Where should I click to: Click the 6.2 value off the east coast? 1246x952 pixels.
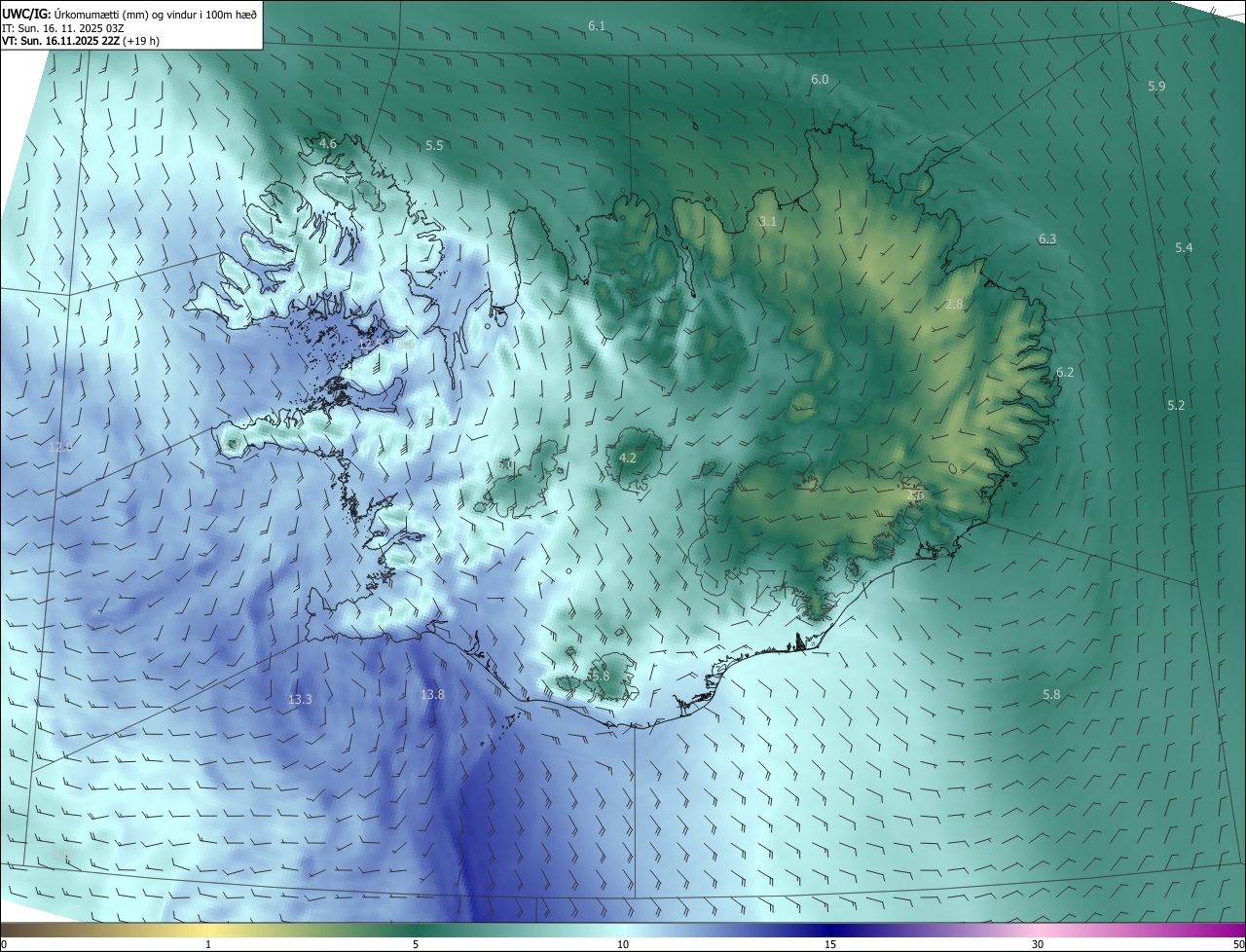pos(1065,373)
